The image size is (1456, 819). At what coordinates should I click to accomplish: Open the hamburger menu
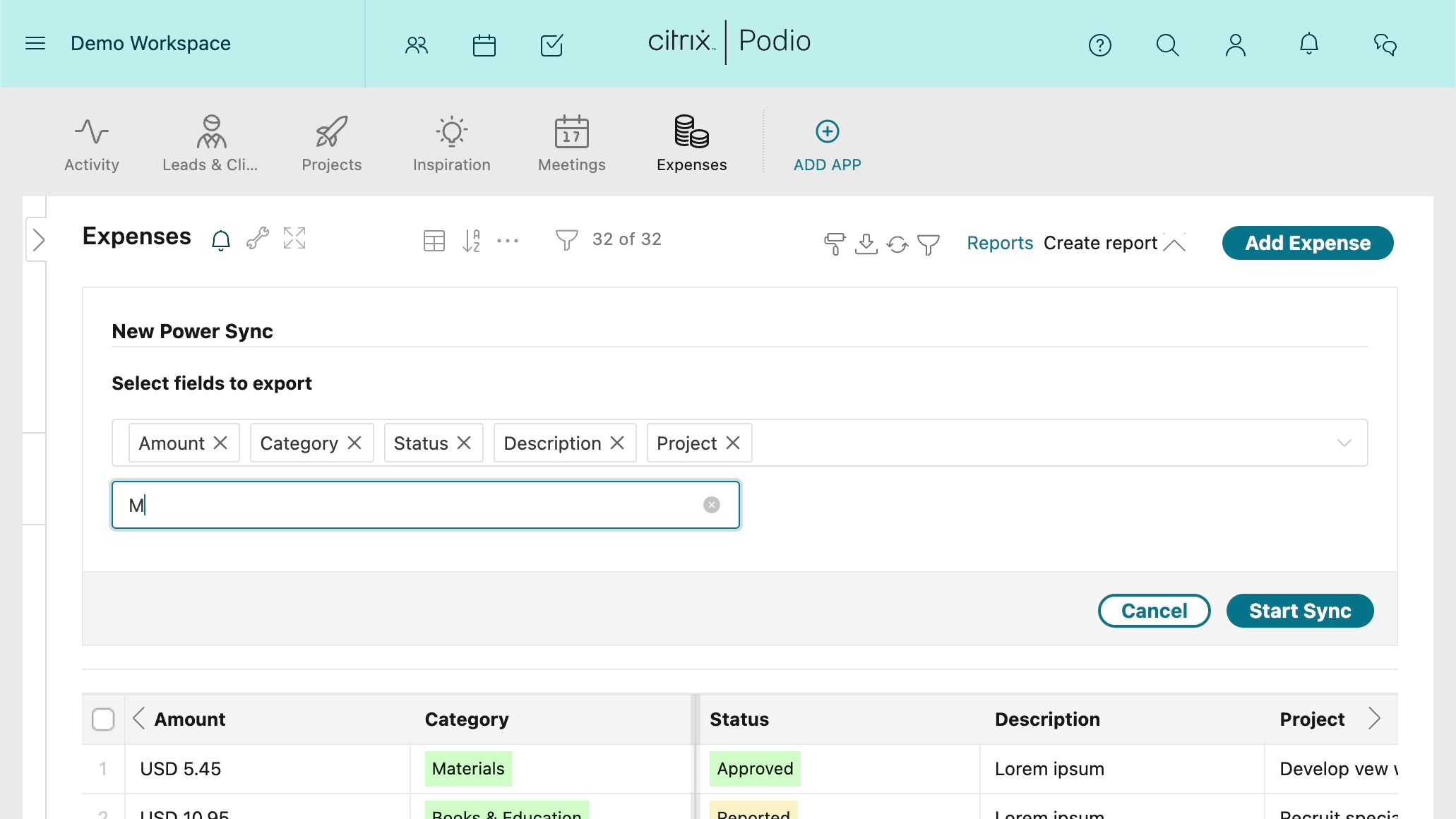coord(35,44)
